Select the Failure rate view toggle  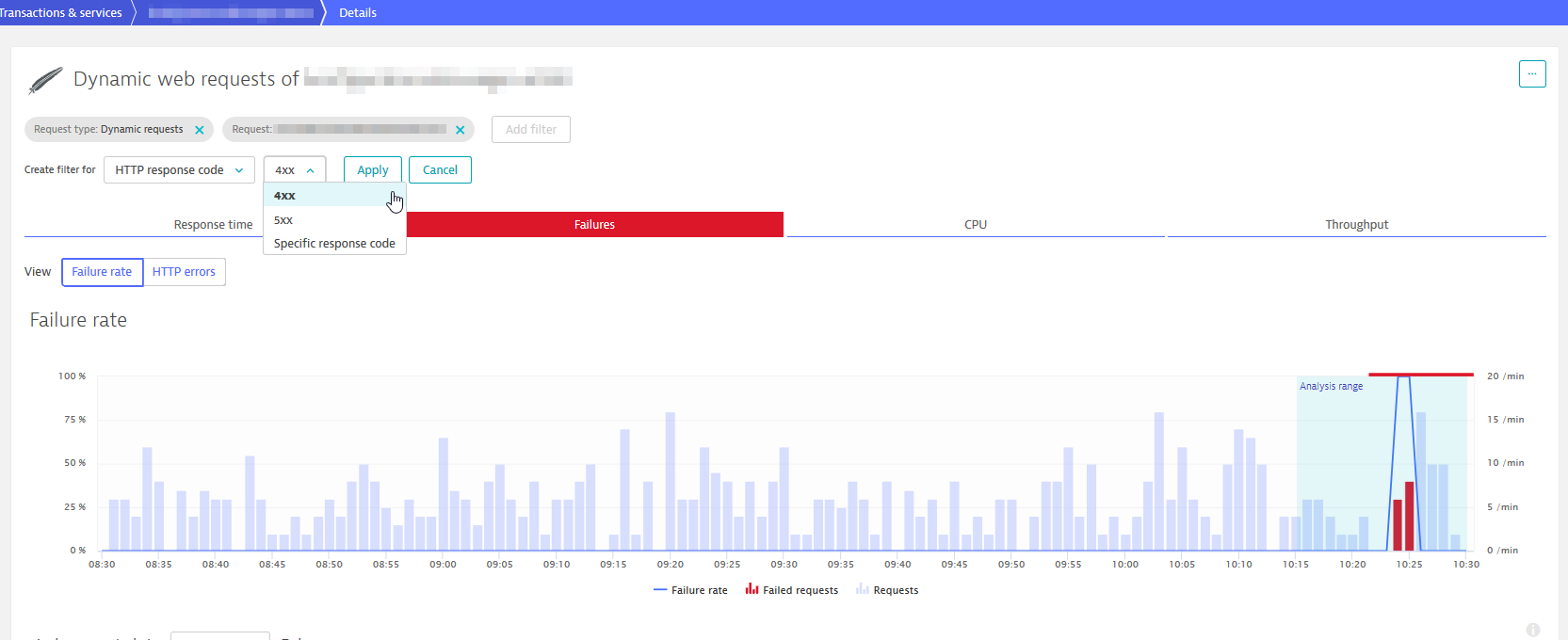tap(102, 272)
